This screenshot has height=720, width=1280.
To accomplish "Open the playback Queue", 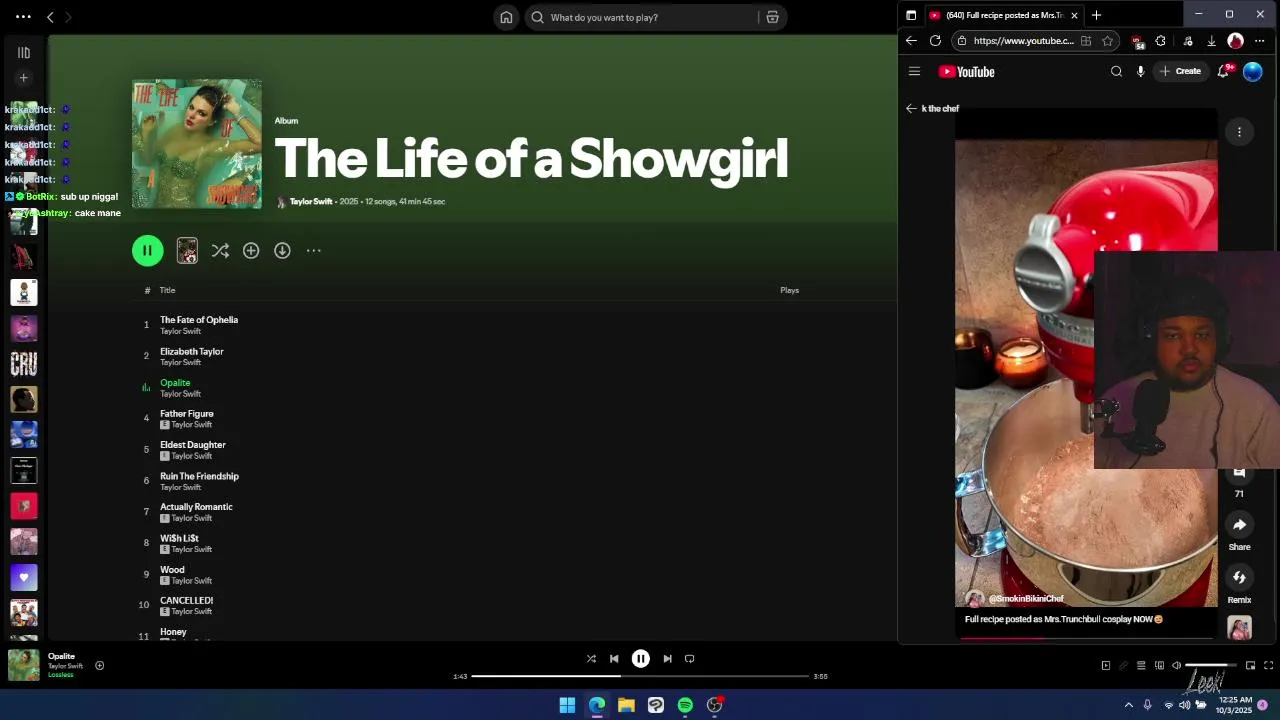I will click(x=1141, y=666).
